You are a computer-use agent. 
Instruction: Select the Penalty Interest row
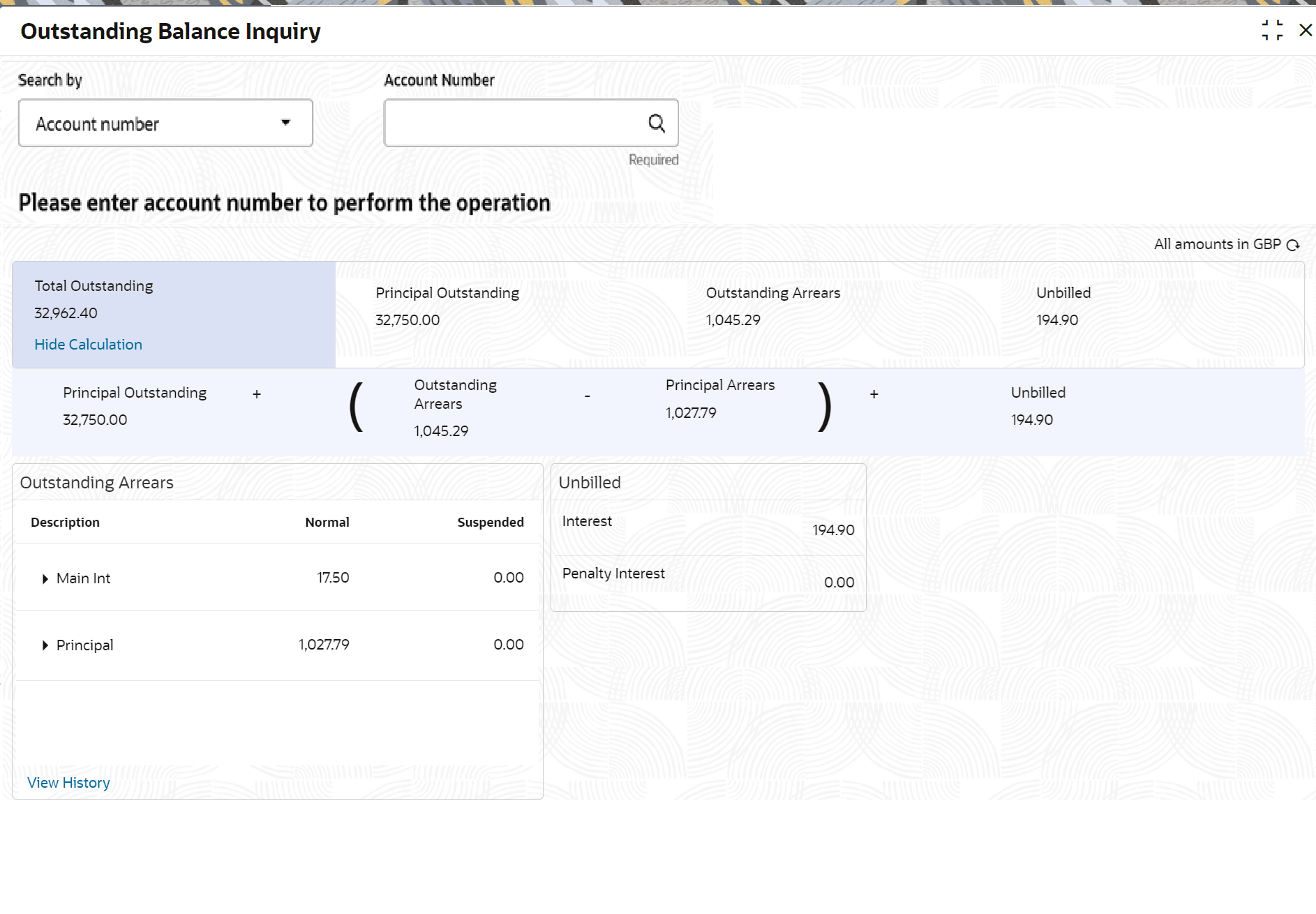[708, 579]
